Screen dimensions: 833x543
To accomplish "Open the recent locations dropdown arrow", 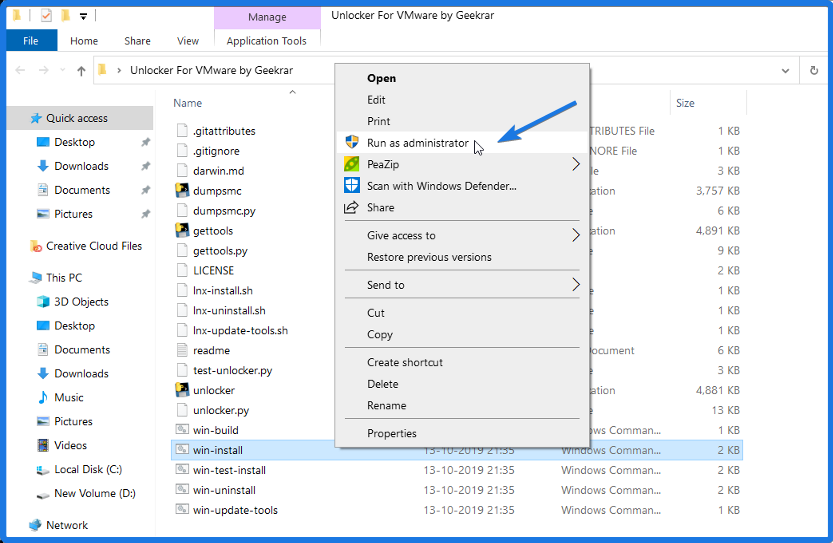I will pos(63,70).
